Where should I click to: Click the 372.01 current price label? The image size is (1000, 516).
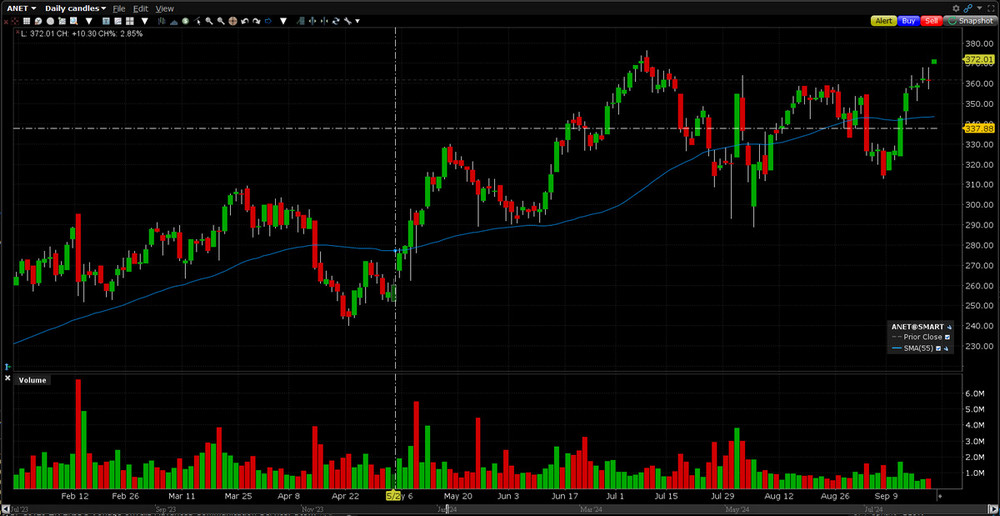978,60
